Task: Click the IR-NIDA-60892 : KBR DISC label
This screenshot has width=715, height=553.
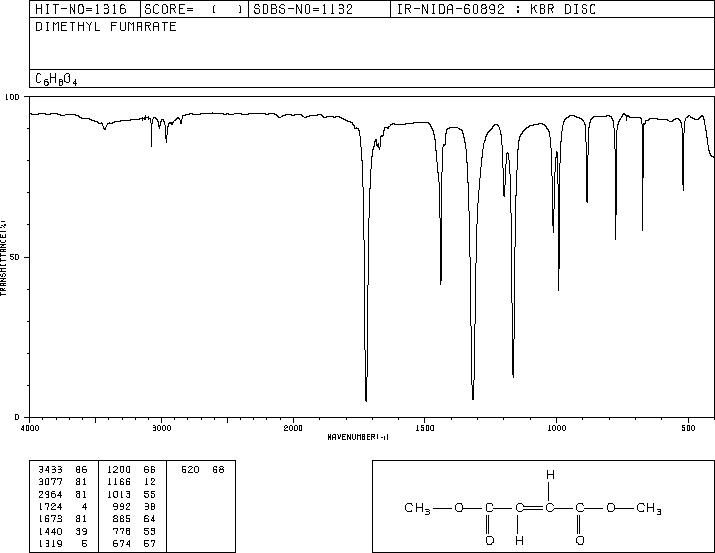Action: click(x=496, y=9)
